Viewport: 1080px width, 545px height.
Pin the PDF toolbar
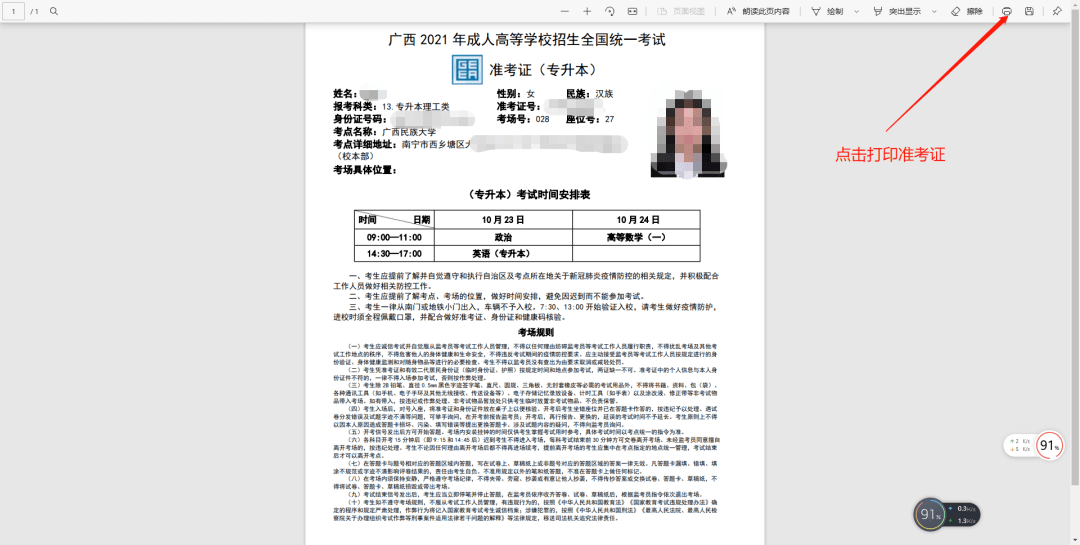coord(1057,12)
